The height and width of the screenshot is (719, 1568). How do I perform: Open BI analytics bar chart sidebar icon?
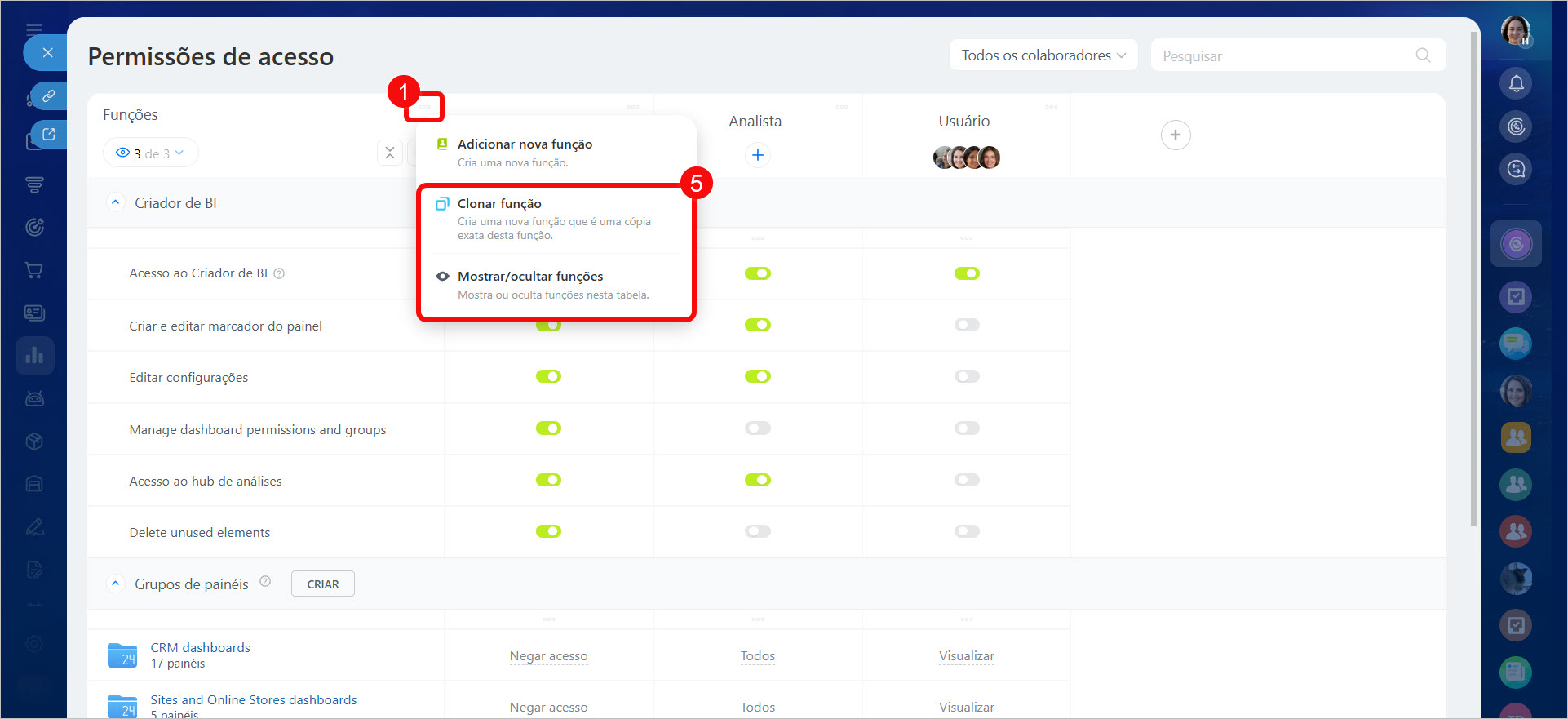tap(34, 356)
